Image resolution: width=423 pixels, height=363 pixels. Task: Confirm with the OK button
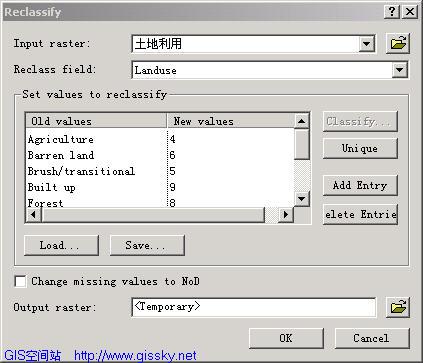[x=286, y=338]
